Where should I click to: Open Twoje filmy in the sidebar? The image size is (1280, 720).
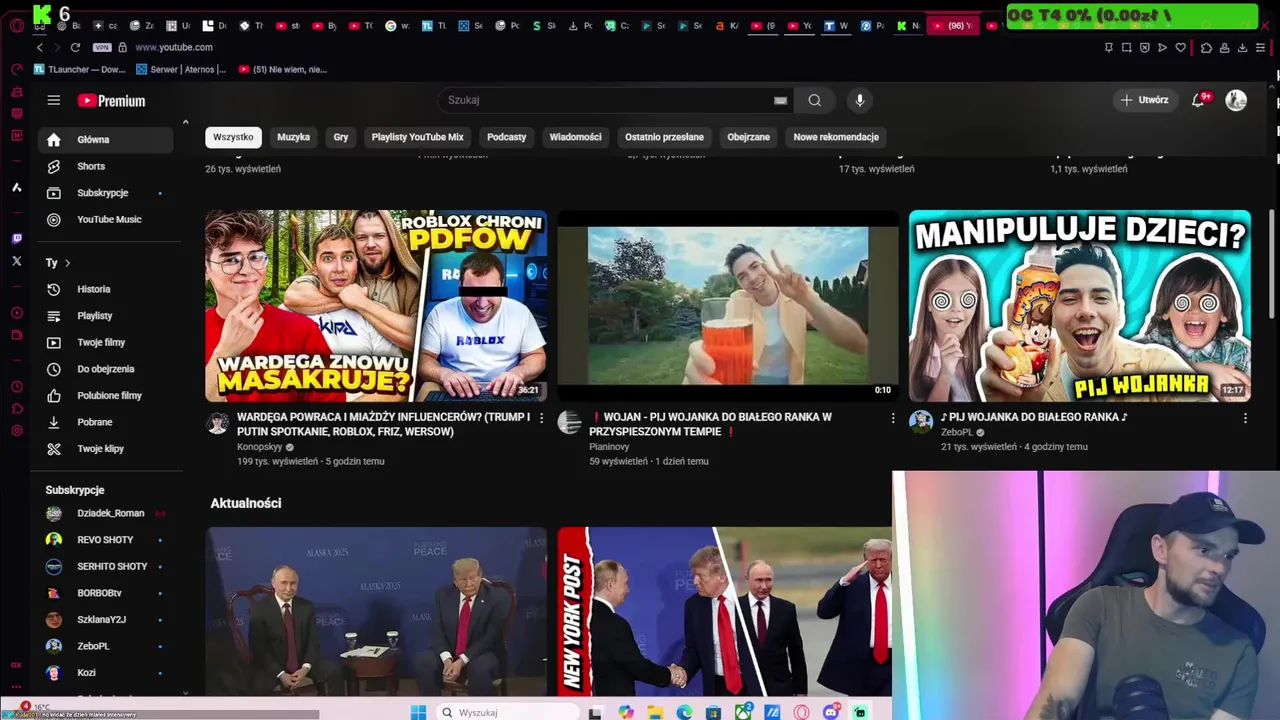(x=105, y=342)
